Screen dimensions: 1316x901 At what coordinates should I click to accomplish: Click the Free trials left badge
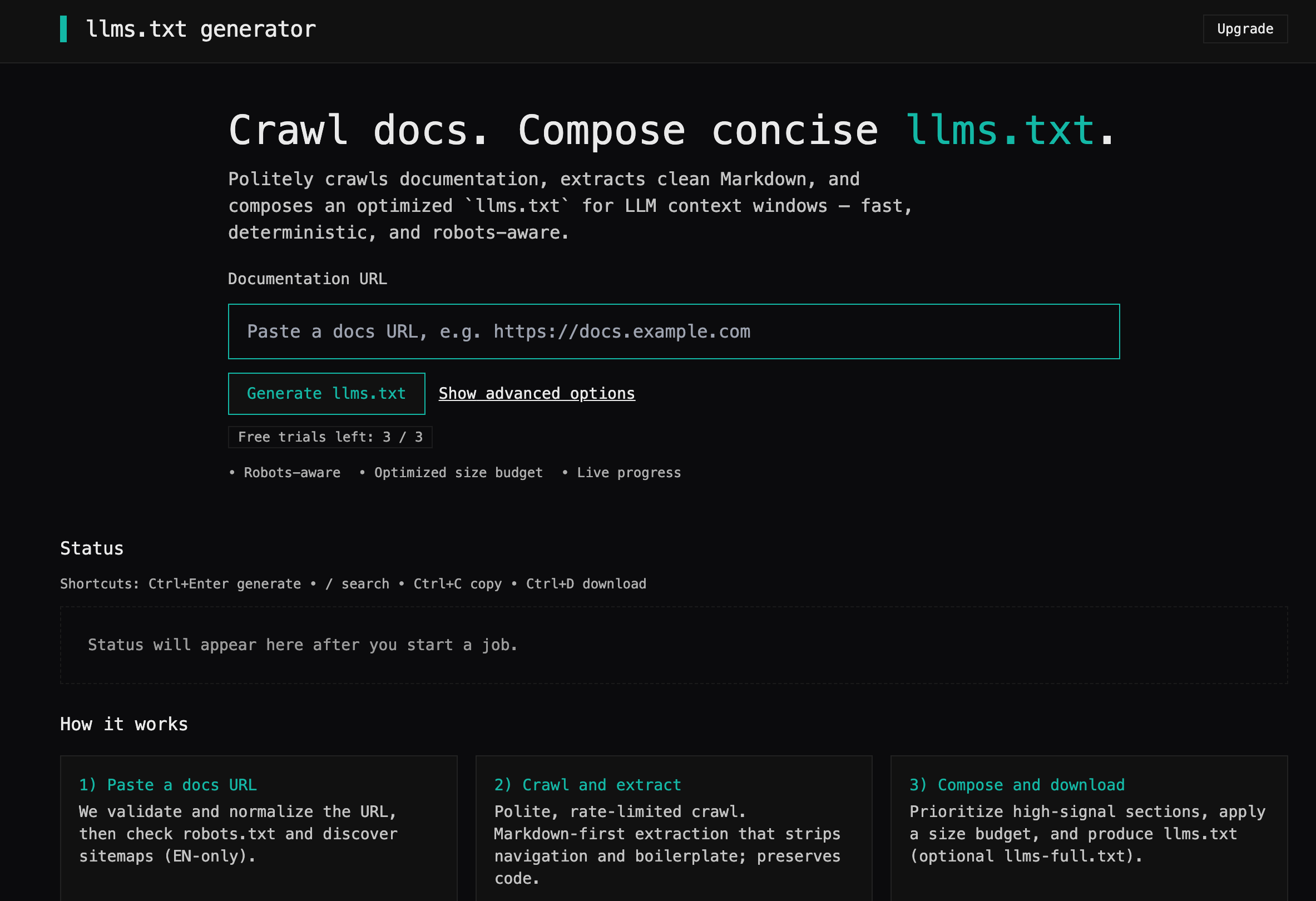point(330,437)
